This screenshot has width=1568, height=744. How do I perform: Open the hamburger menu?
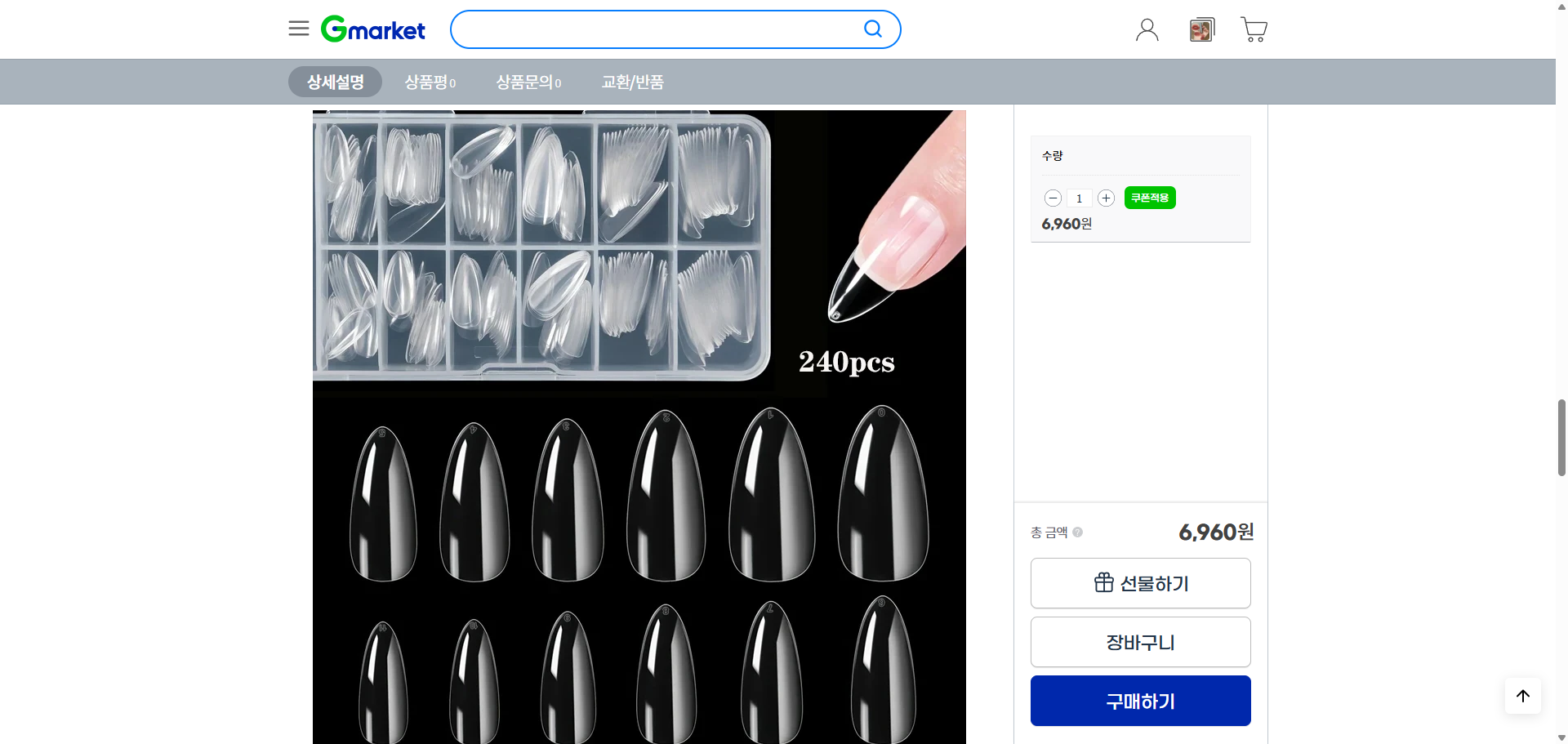[299, 29]
